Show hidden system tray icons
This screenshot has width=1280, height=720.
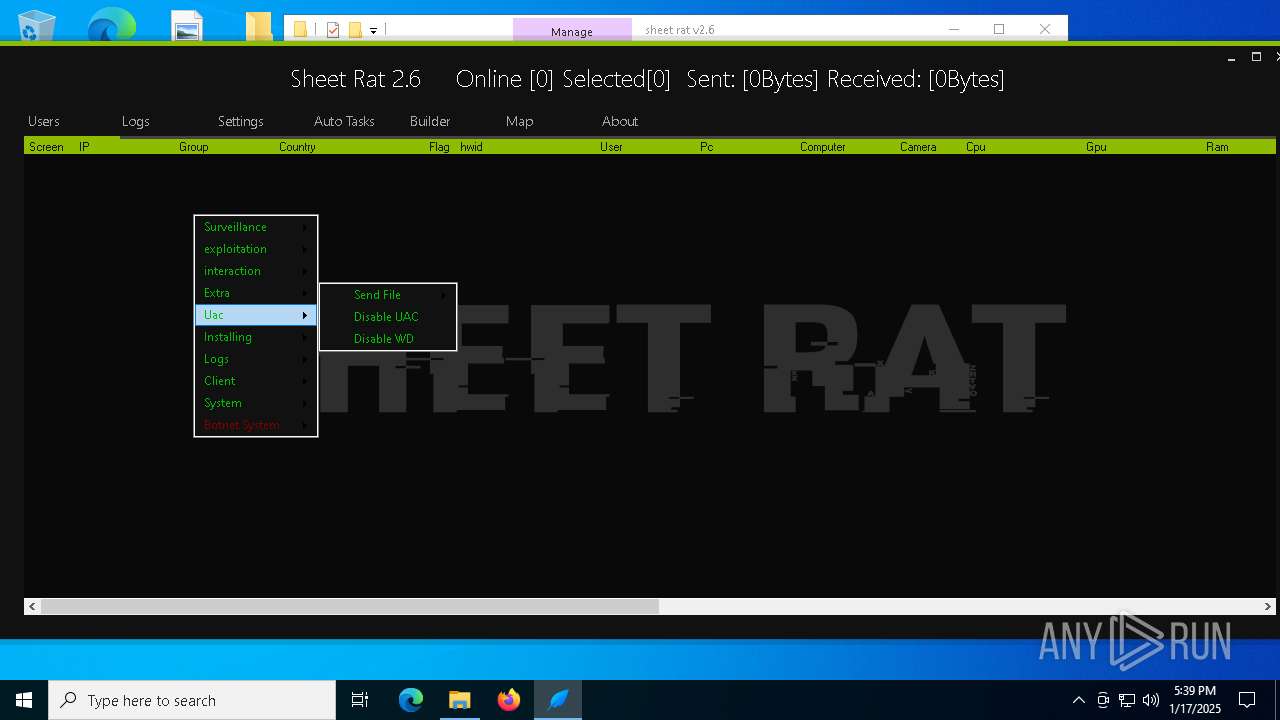[1078, 700]
